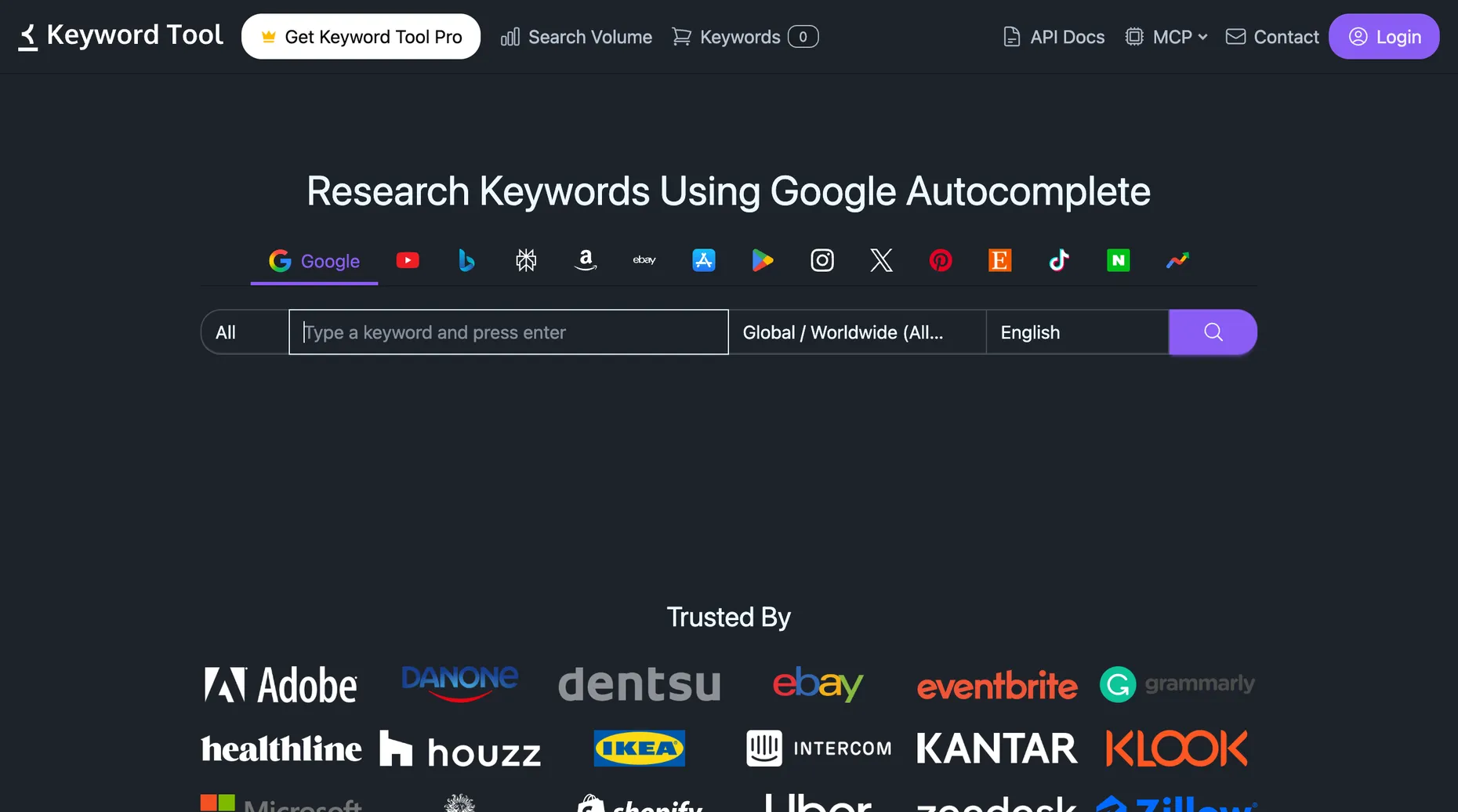Image resolution: width=1458 pixels, height=812 pixels.
Task: Open the Search Volume page
Action: click(x=576, y=37)
